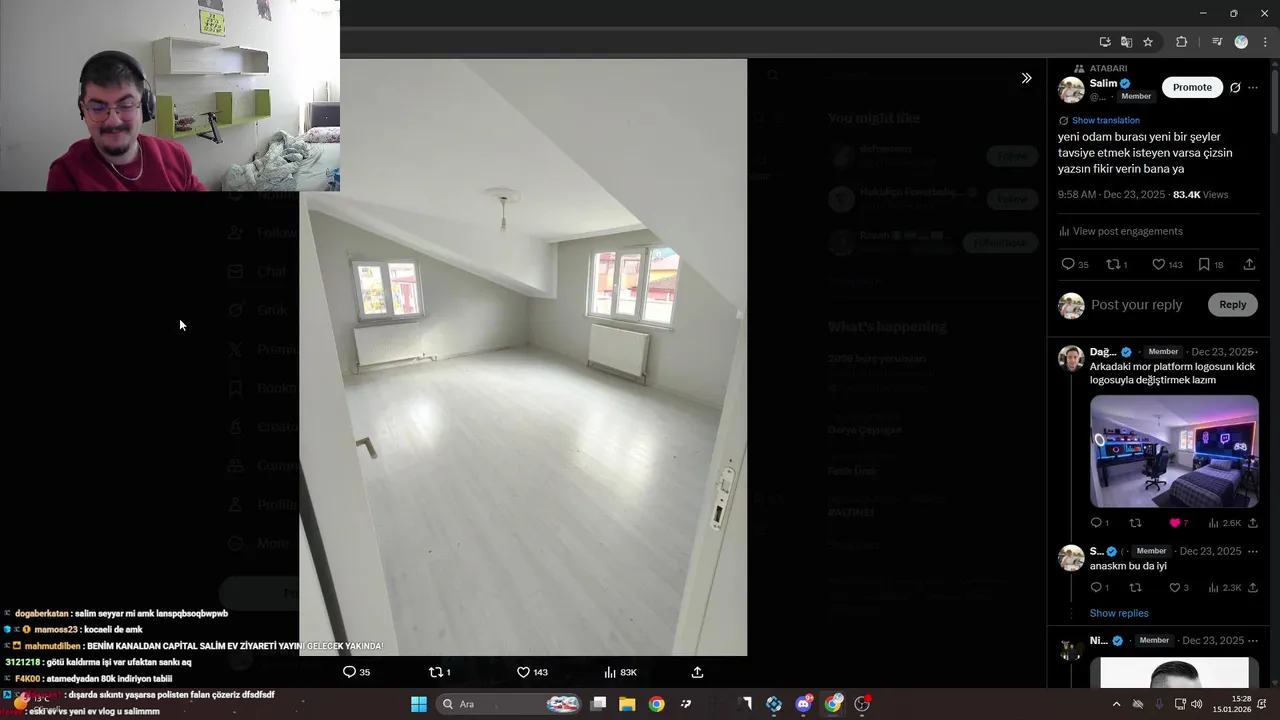The image size is (1280, 720).
Task: View analytics of Dağ's comment showing 2.6K
Action: coord(1224,523)
